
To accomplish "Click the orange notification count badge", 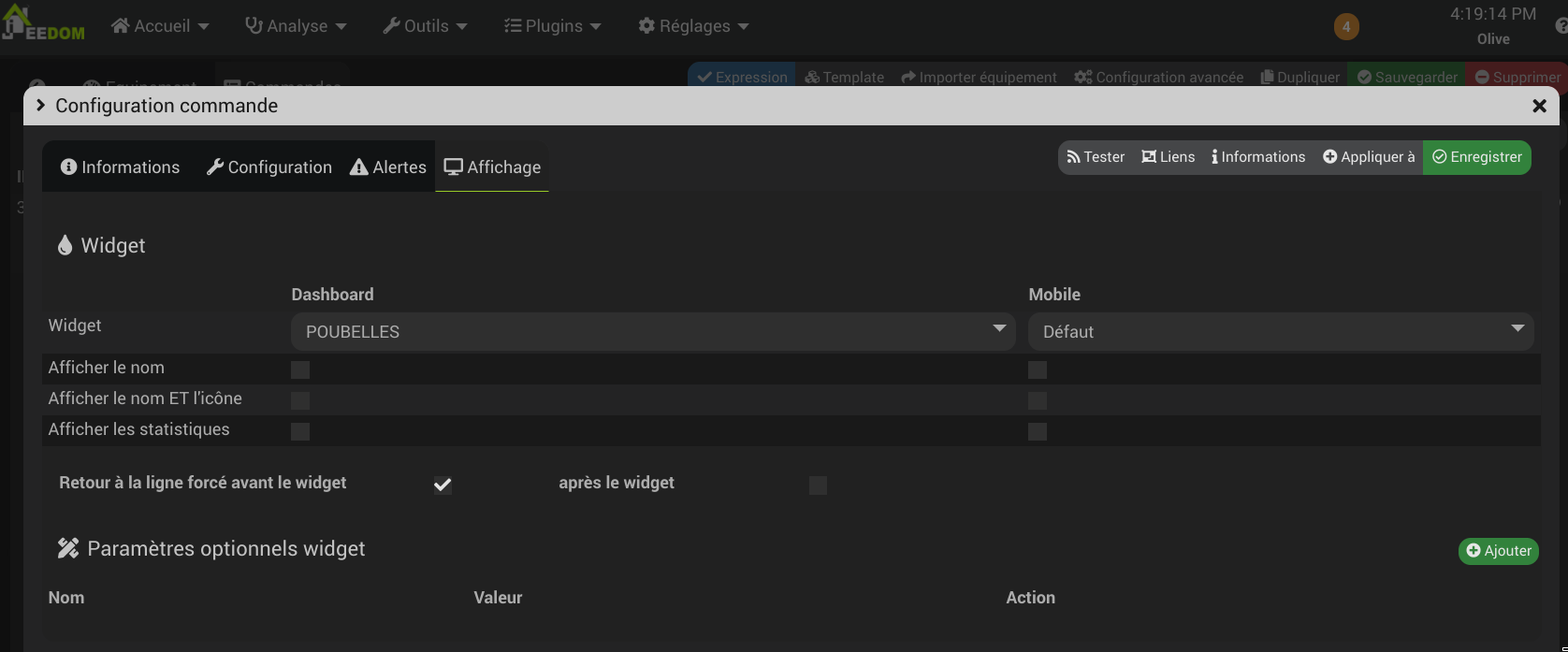I will pyautogui.click(x=1345, y=26).
